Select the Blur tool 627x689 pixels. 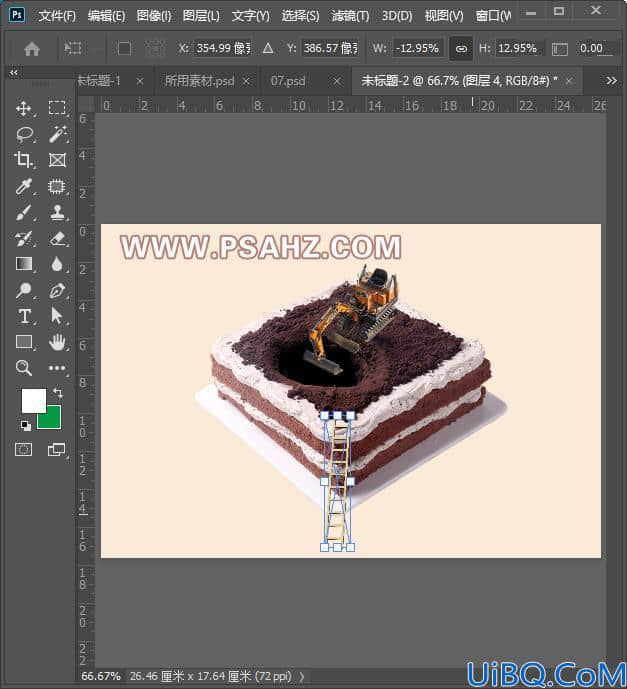click(57, 264)
